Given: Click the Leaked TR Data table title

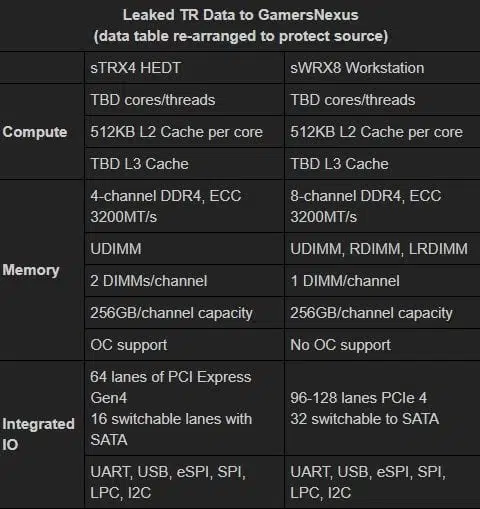Looking at the screenshot, I should tap(241, 15).
